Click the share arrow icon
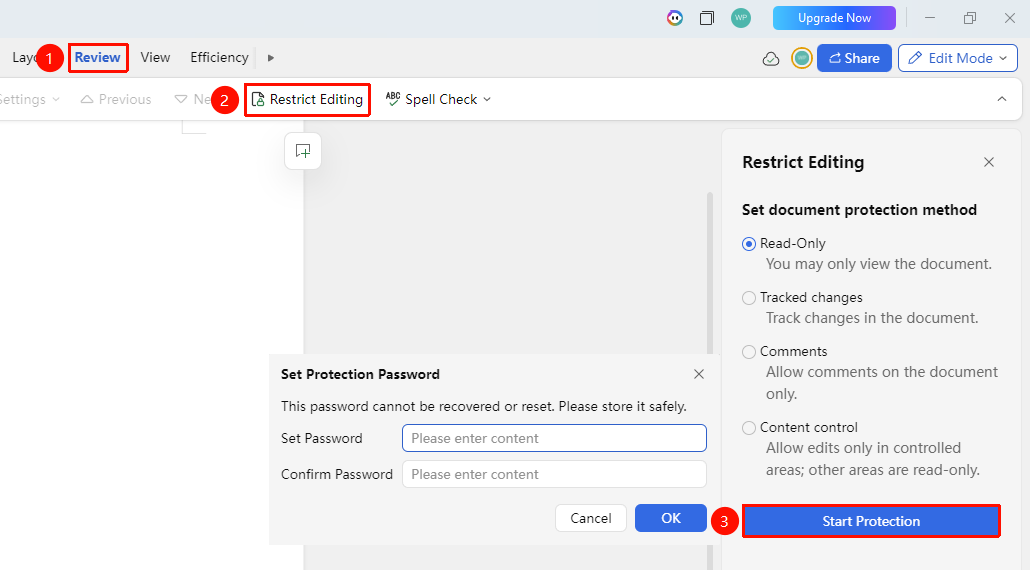Image resolution: width=1030 pixels, height=570 pixels. tap(835, 58)
